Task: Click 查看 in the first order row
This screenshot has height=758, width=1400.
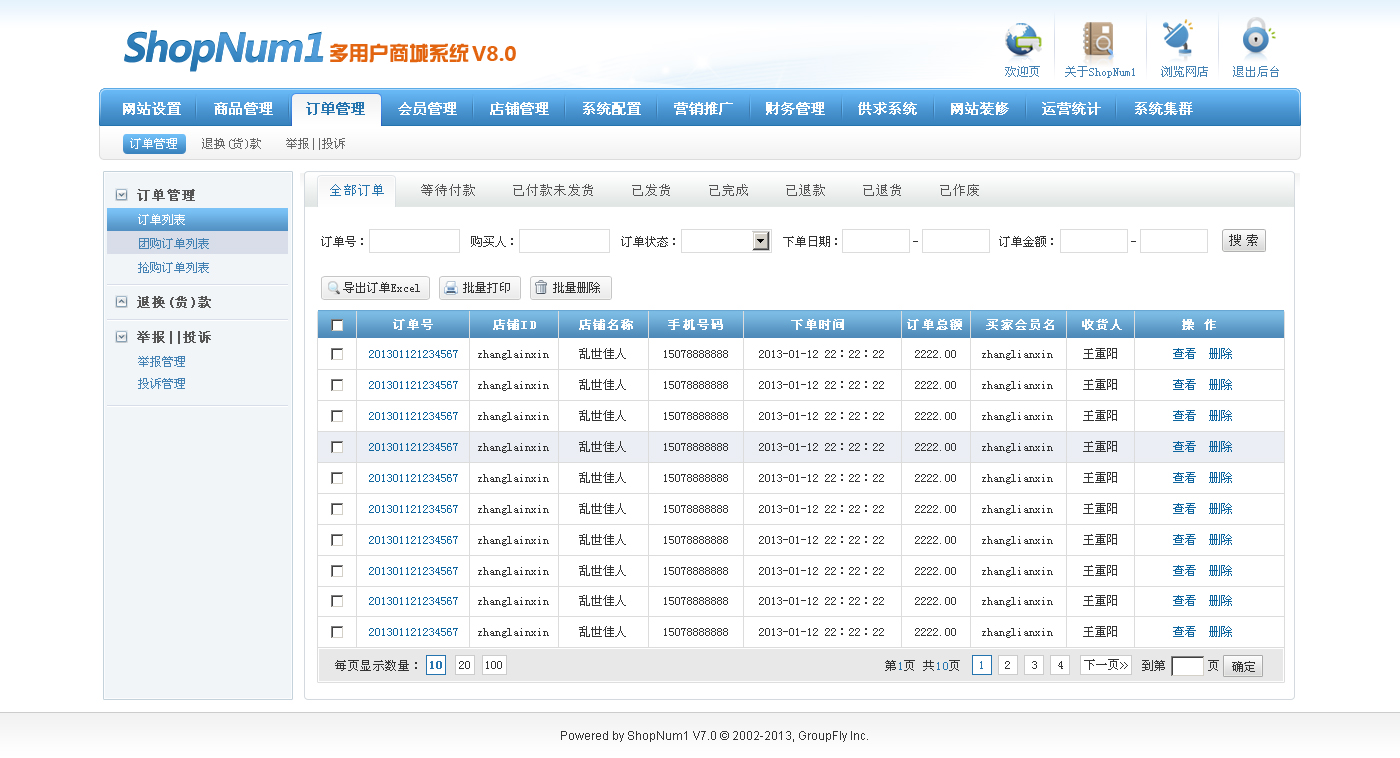Action: pyautogui.click(x=1184, y=354)
